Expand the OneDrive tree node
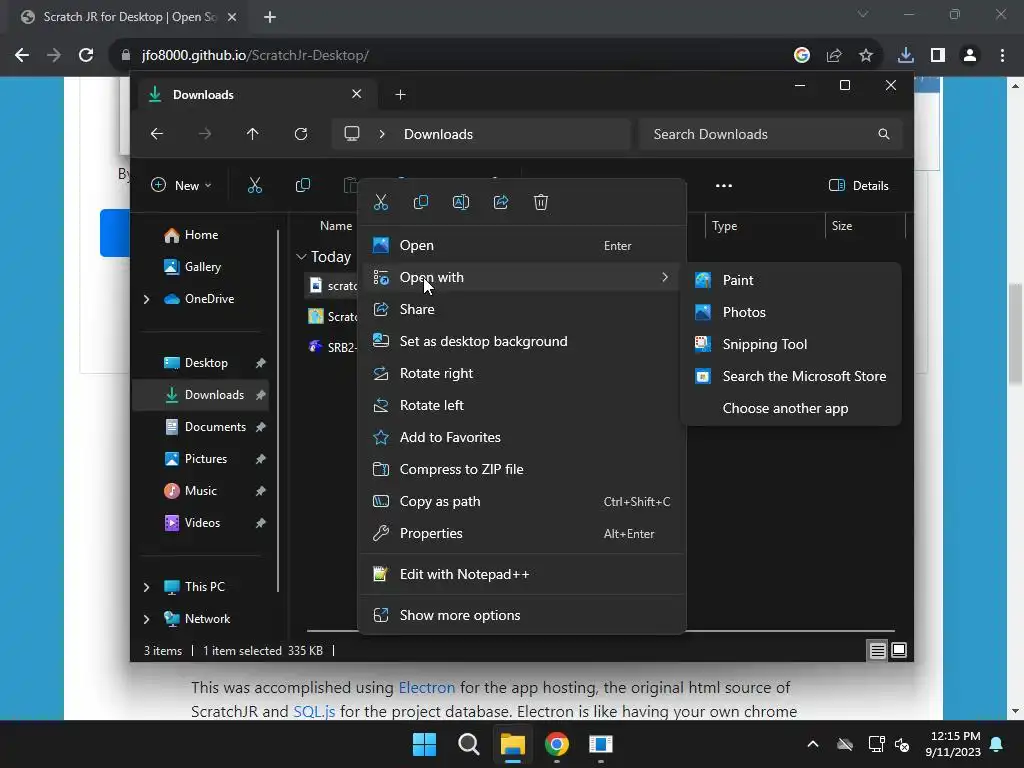 pos(146,299)
